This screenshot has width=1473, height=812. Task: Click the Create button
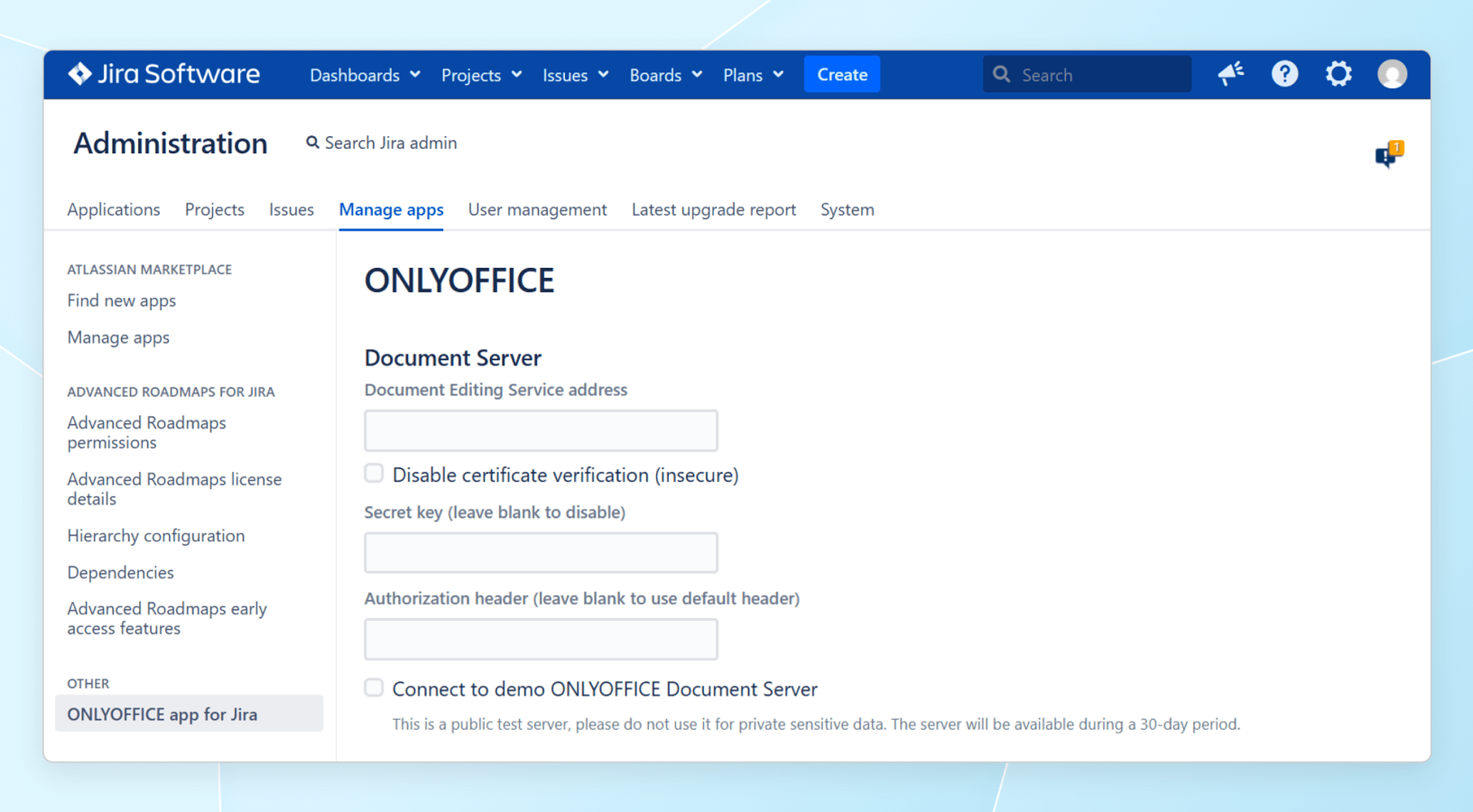tap(842, 75)
